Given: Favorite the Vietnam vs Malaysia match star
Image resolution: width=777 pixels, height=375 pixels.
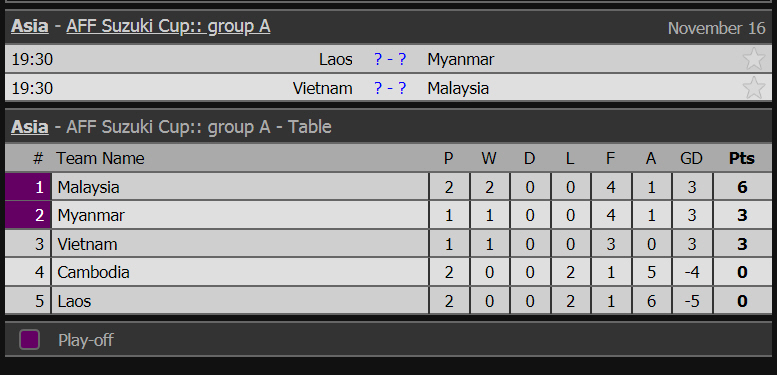Looking at the screenshot, I should 754,88.
